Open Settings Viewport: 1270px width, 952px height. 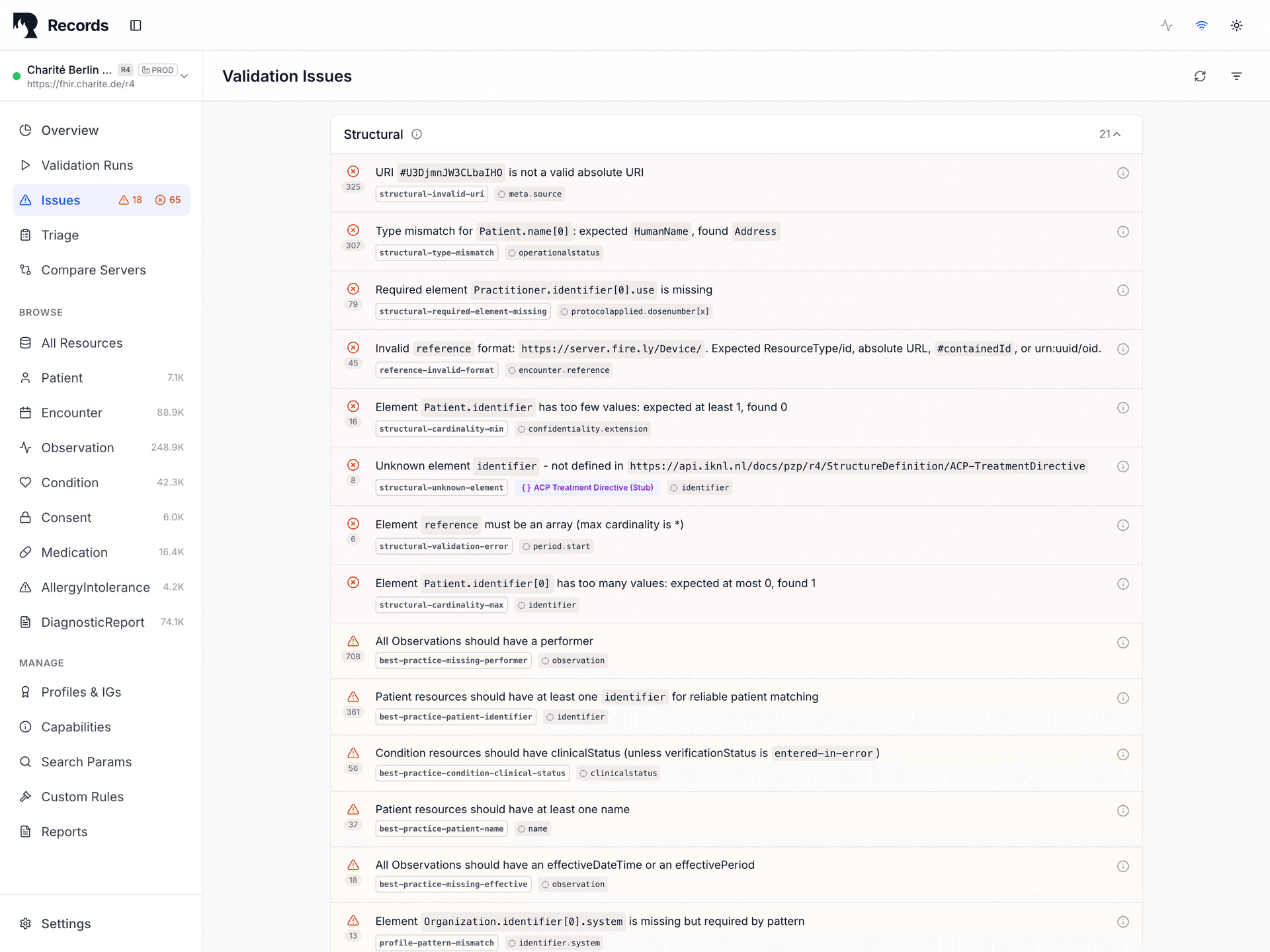coord(101,924)
